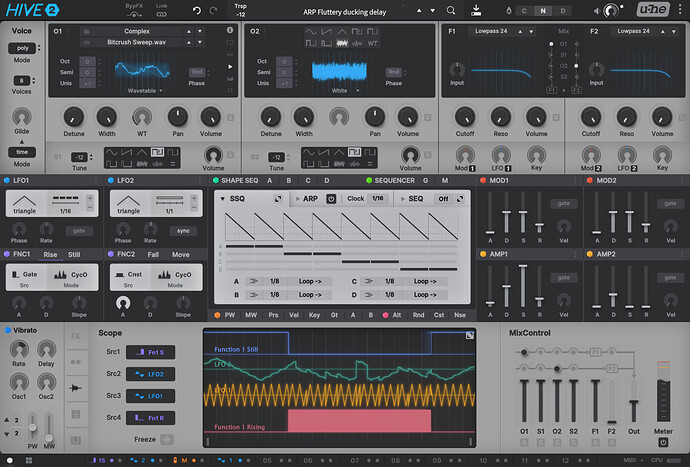
Task: Click the blue LFO1 hexagon drag source
Action: [7, 180]
